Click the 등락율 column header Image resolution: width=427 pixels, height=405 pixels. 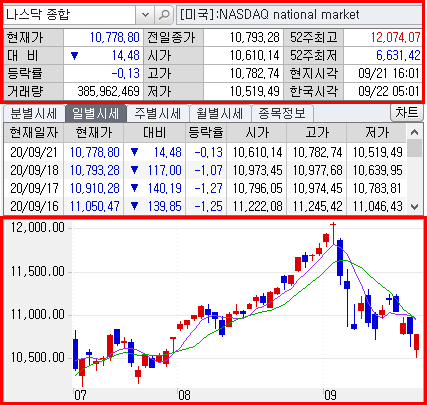pyautogui.click(x=206, y=133)
